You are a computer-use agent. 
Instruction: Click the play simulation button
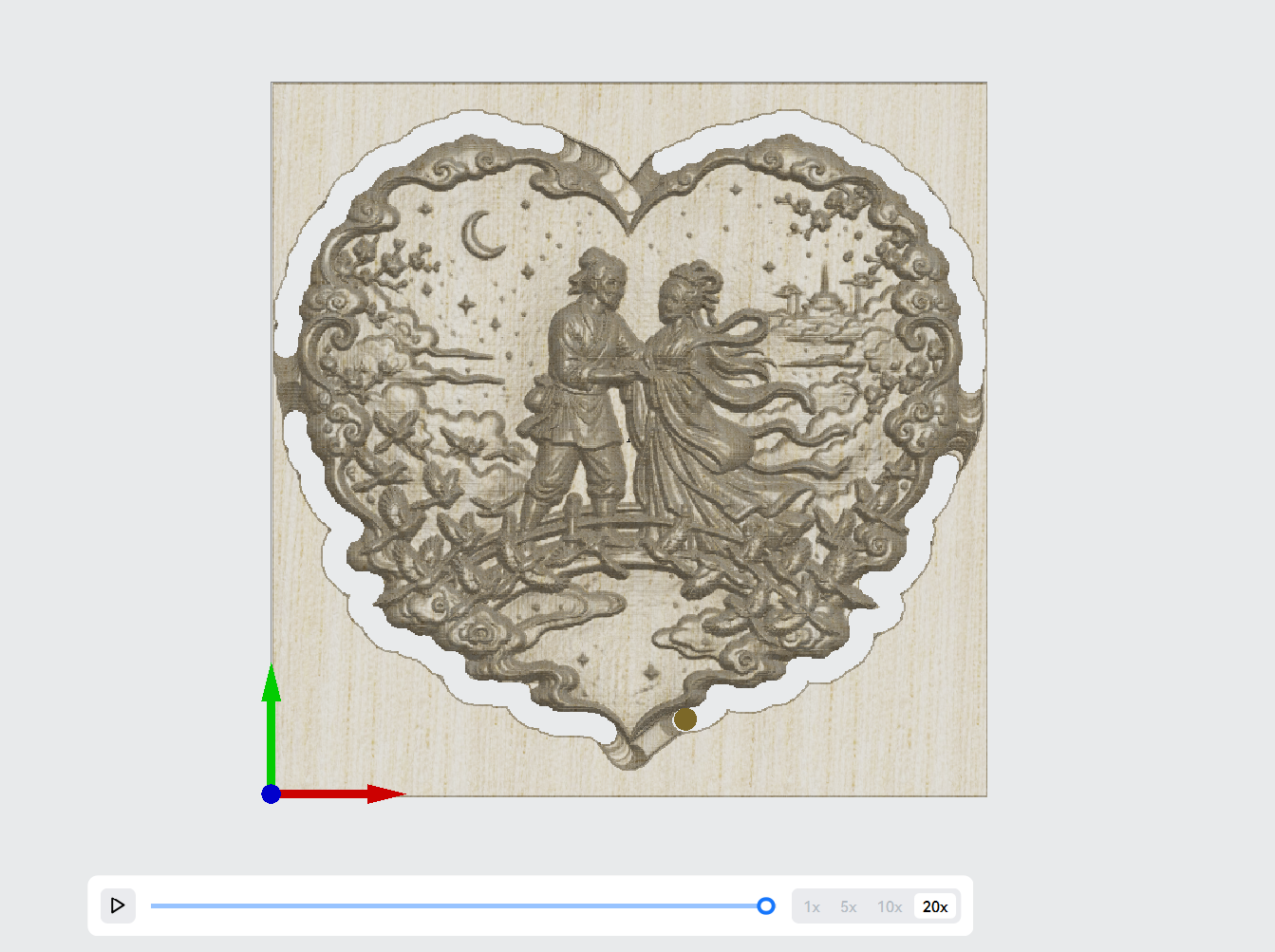pos(118,905)
